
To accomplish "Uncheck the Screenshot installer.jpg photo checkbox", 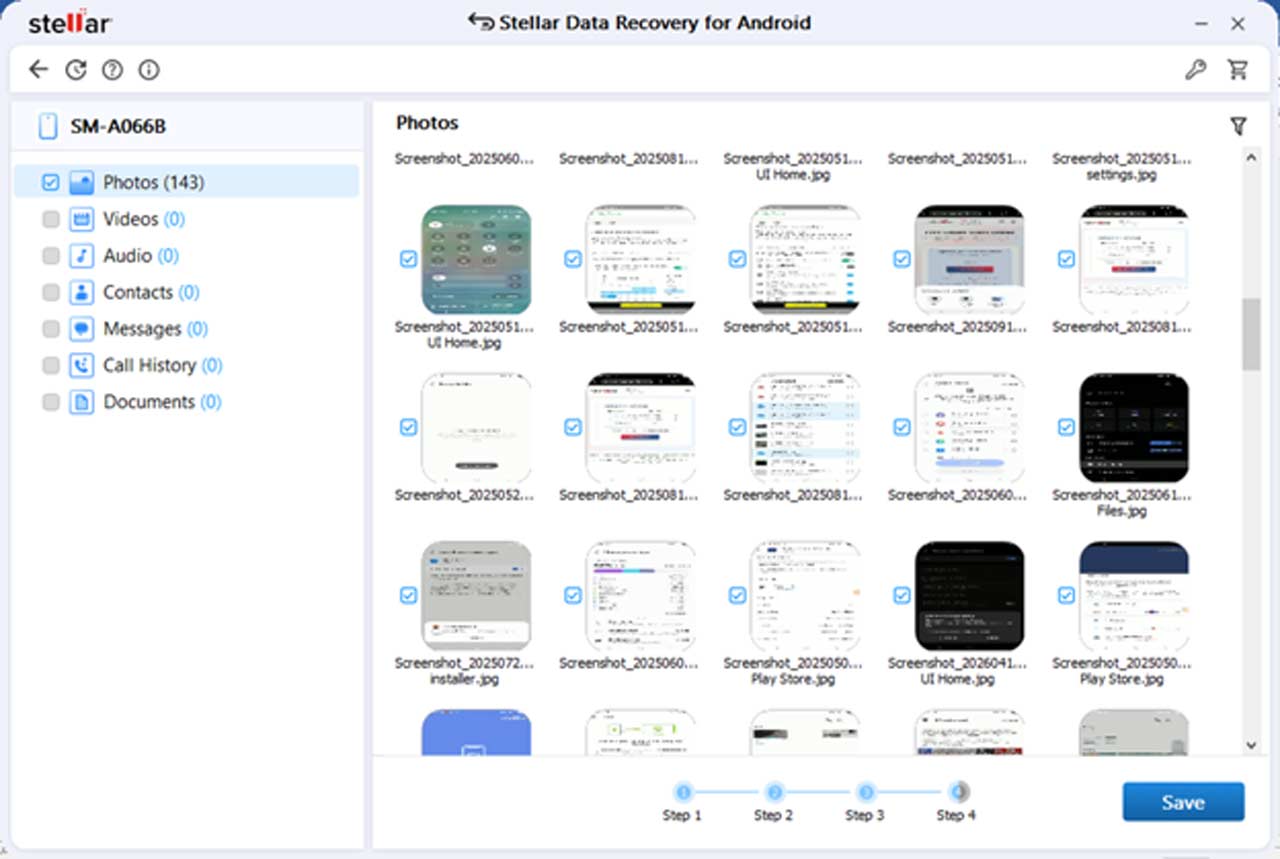I will click(408, 595).
